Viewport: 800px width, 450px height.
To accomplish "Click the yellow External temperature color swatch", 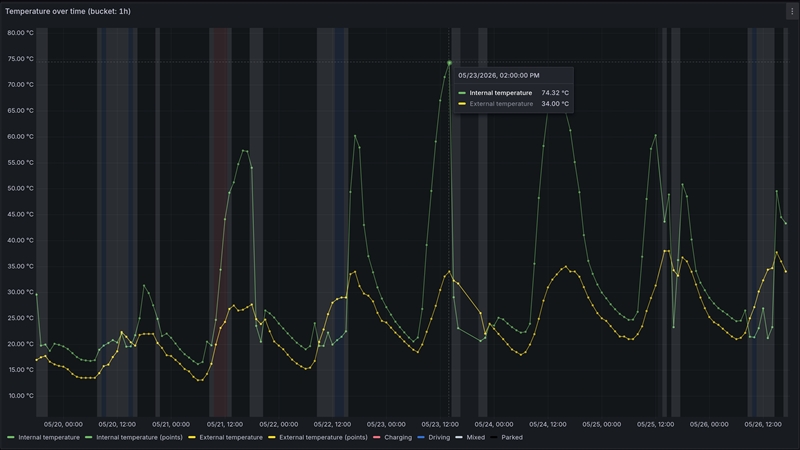I will [192, 437].
